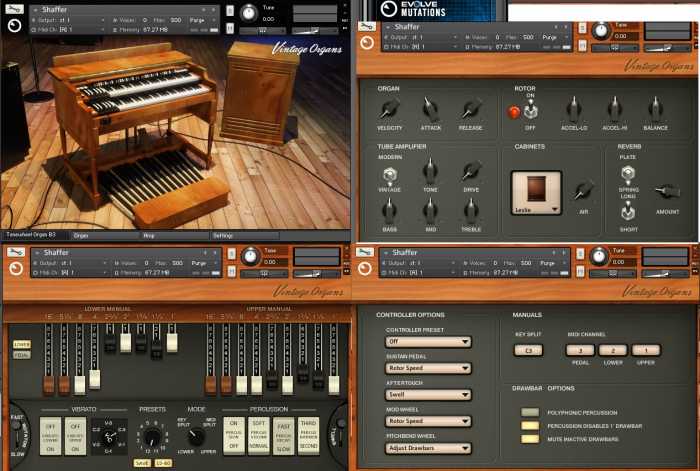Viewport: 700px width, 471px height.
Task: Adjust Tune knob in bottom-left Shaffer header
Action: 250,257
